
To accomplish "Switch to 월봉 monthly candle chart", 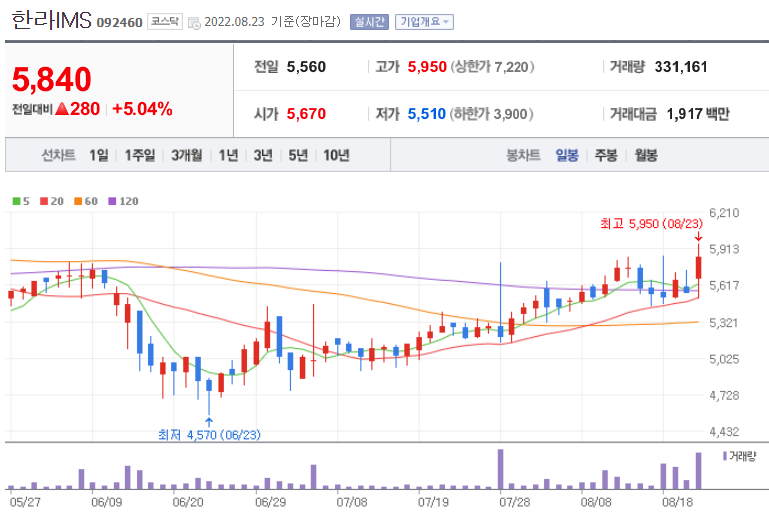I will [646, 155].
